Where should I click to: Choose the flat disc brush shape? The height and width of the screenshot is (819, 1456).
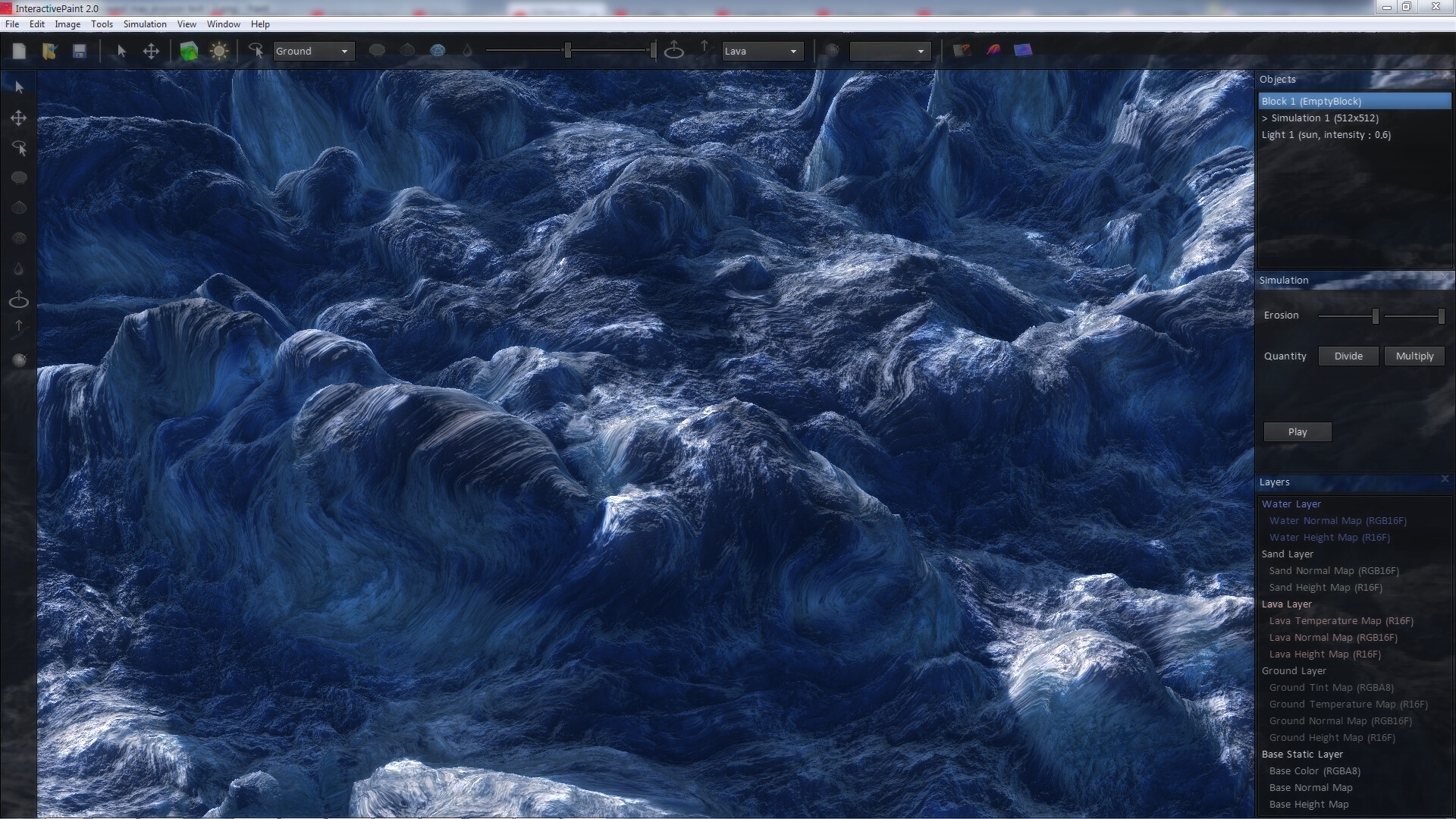pyautogui.click(x=378, y=50)
